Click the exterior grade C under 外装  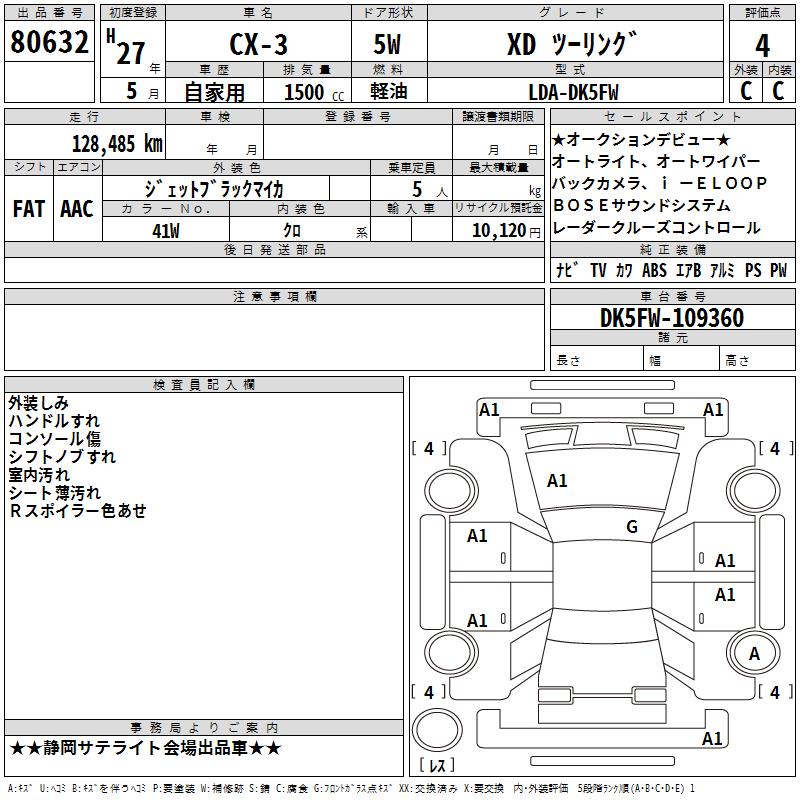click(746, 91)
